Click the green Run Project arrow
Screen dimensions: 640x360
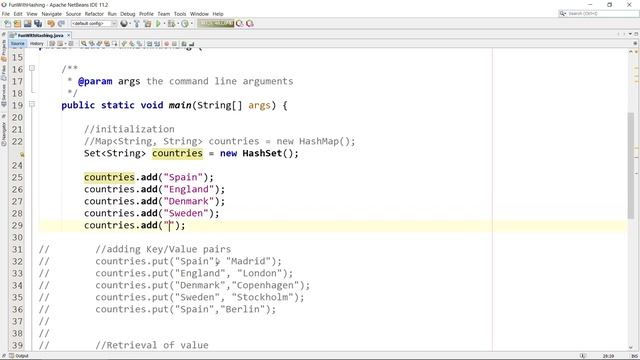[158, 24]
